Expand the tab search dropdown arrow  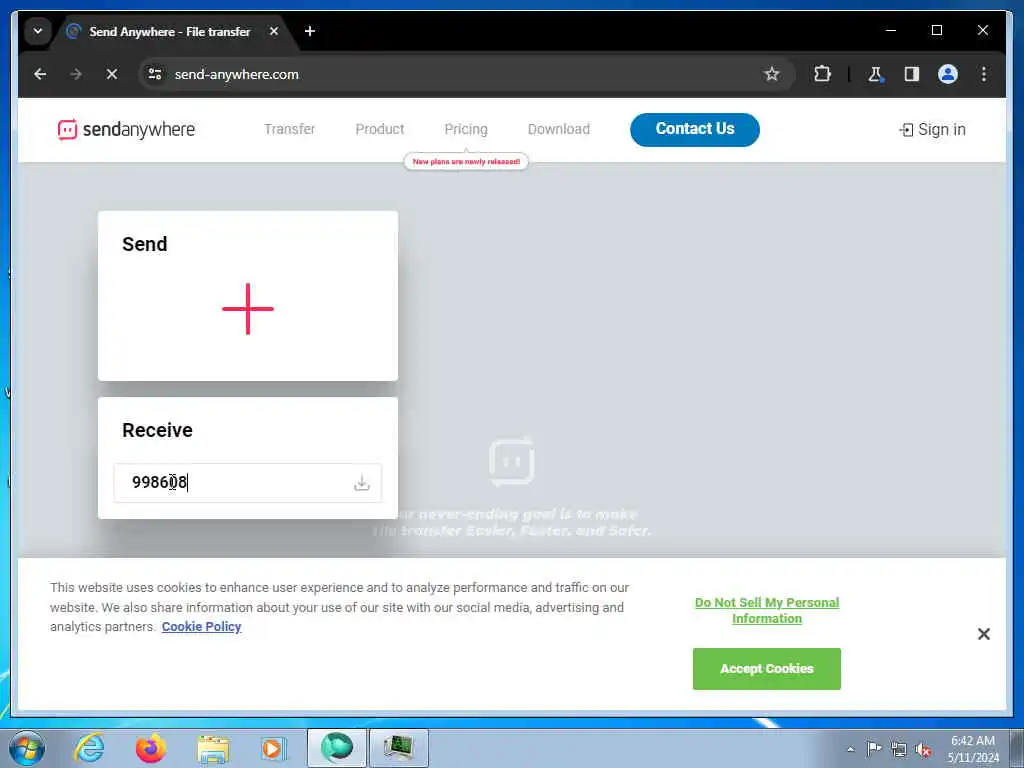[x=38, y=31]
